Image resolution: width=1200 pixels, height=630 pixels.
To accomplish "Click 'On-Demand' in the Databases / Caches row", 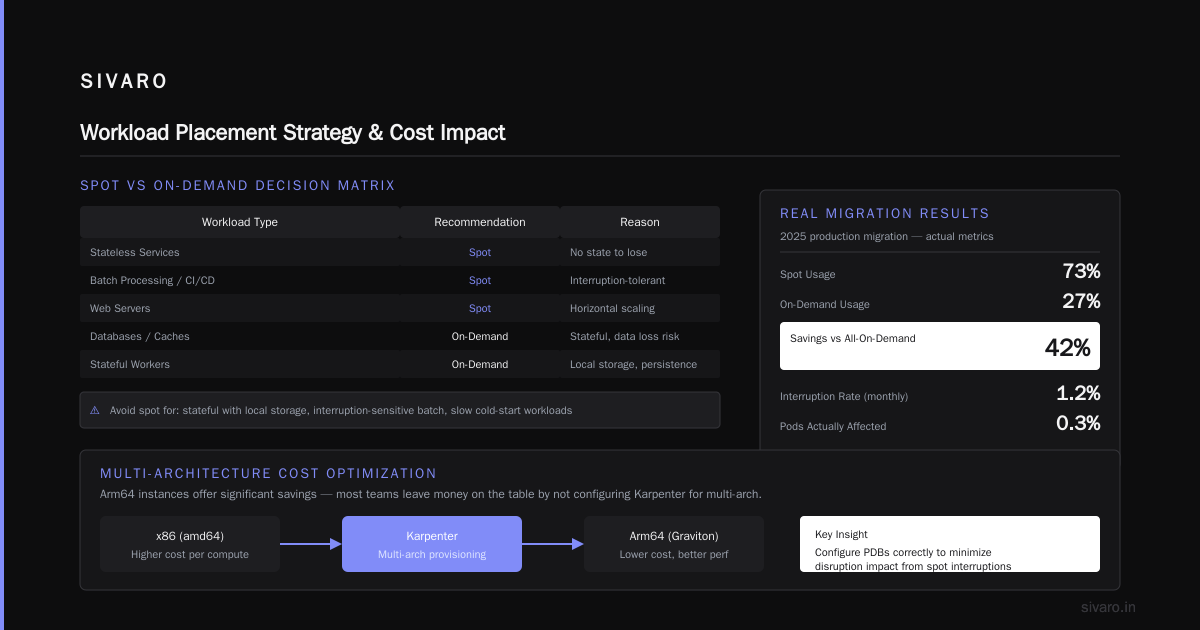I will [480, 336].
